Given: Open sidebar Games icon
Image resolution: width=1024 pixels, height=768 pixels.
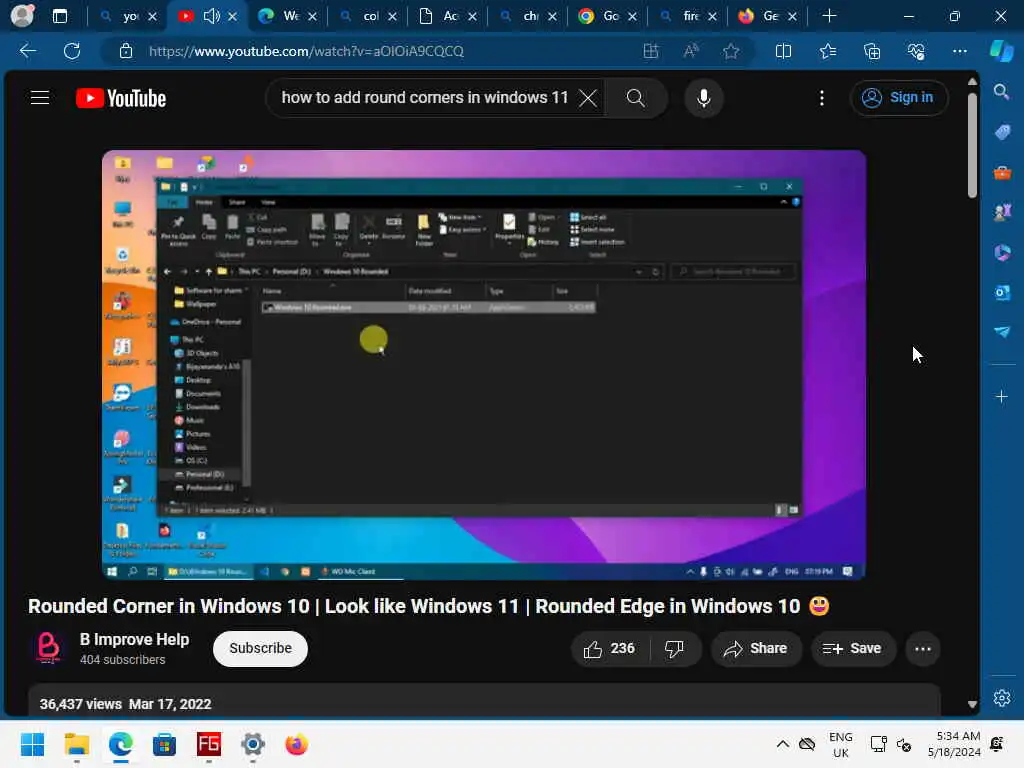Looking at the screenshot, I should tap(1002, 212).
